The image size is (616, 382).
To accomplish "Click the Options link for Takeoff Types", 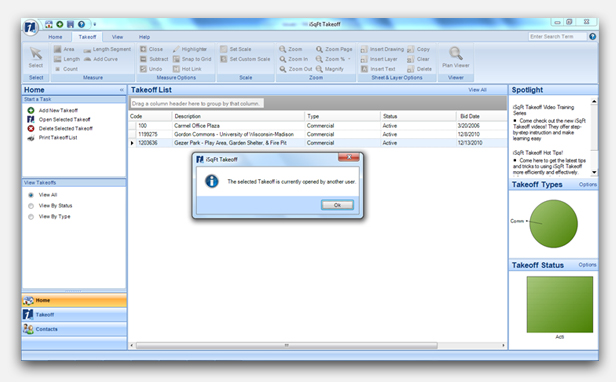I will (587, 185).
